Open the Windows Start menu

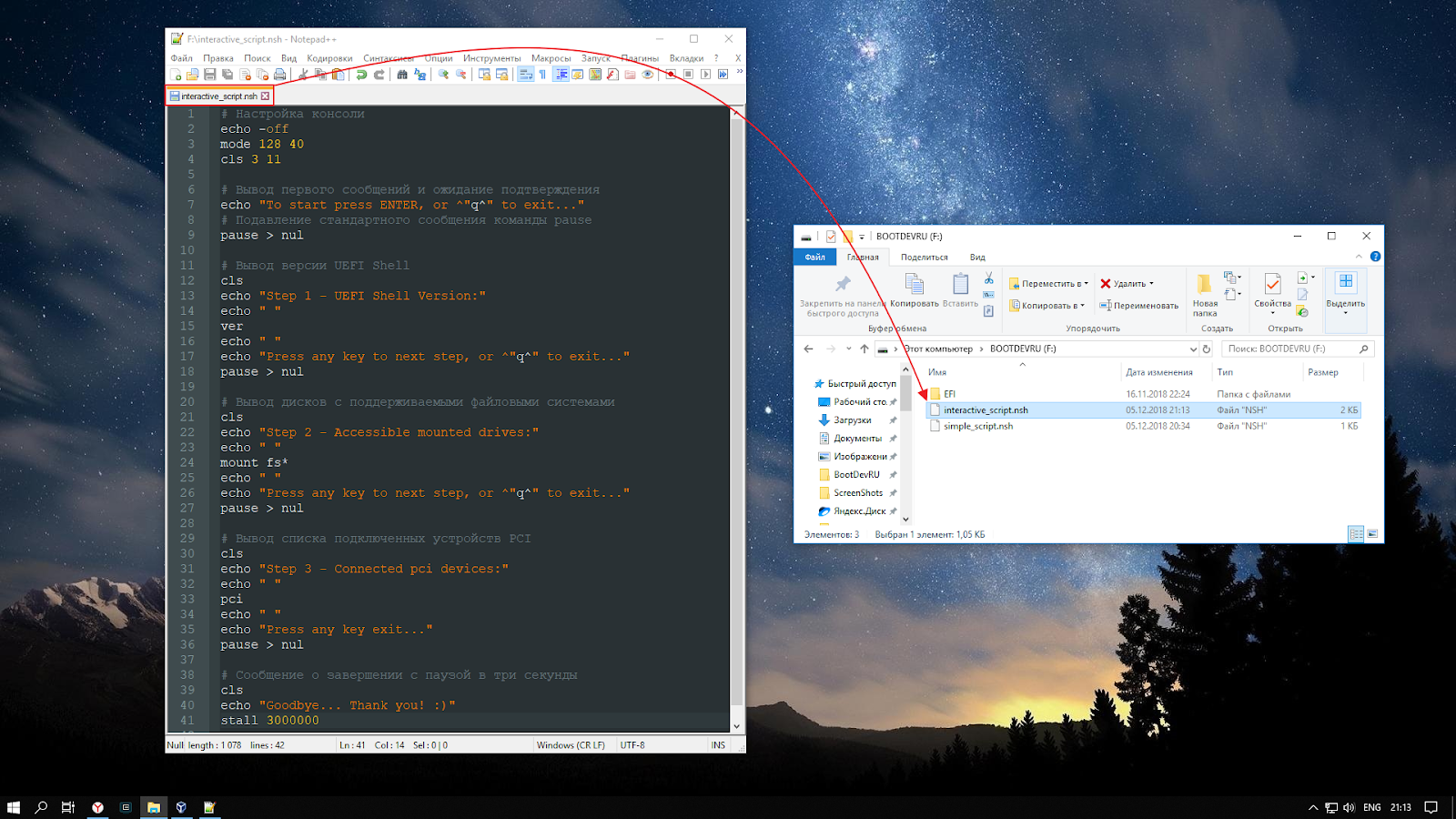coord(14,807)
